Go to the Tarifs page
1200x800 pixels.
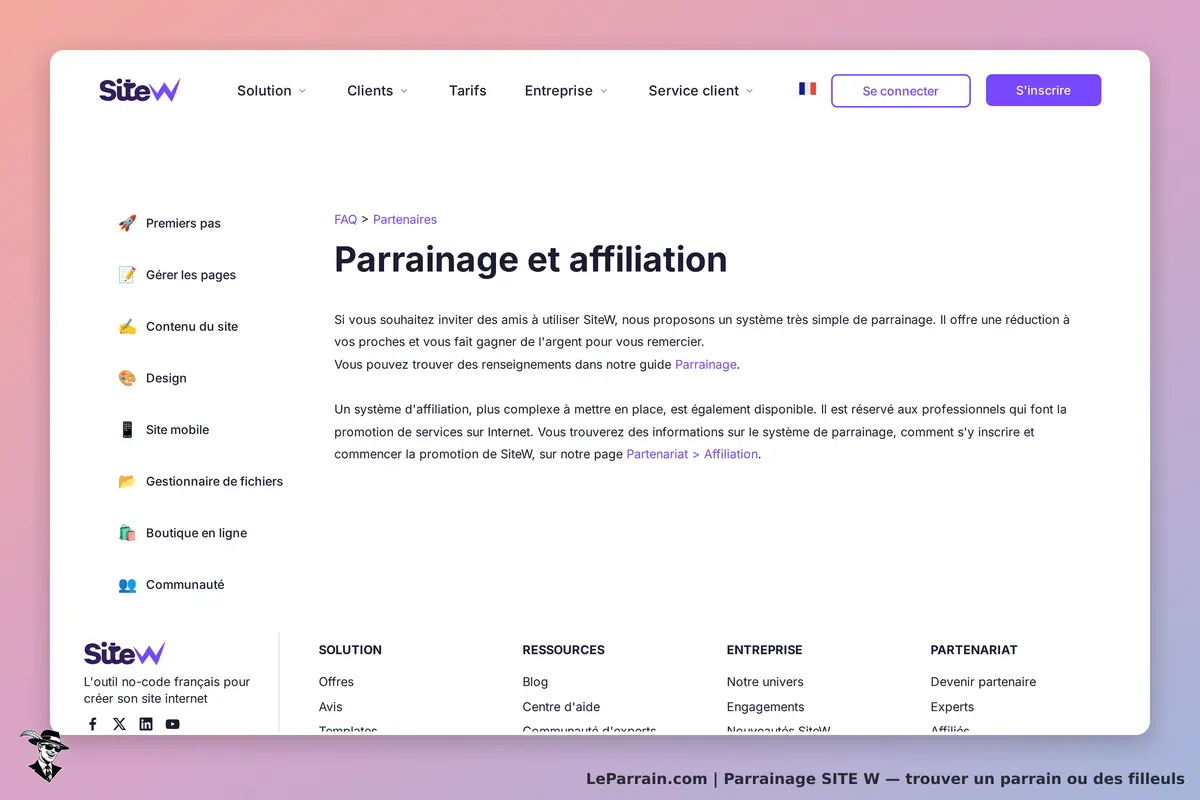(468, 90)
